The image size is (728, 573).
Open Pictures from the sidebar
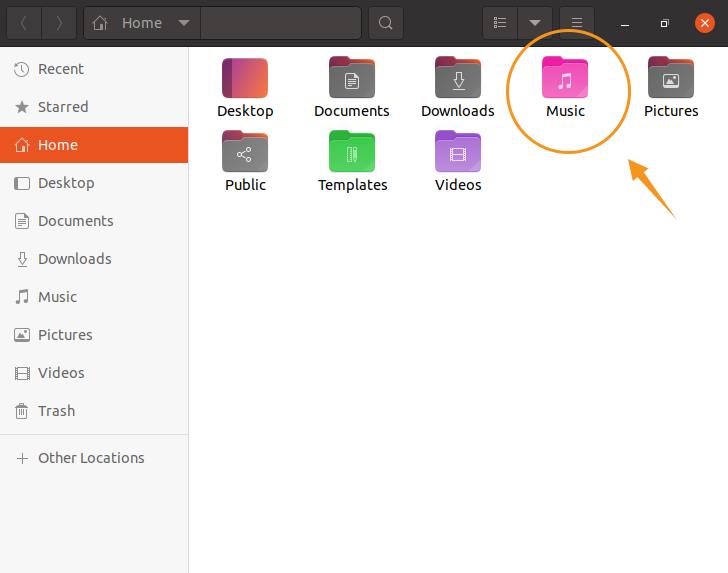point(94,335)
